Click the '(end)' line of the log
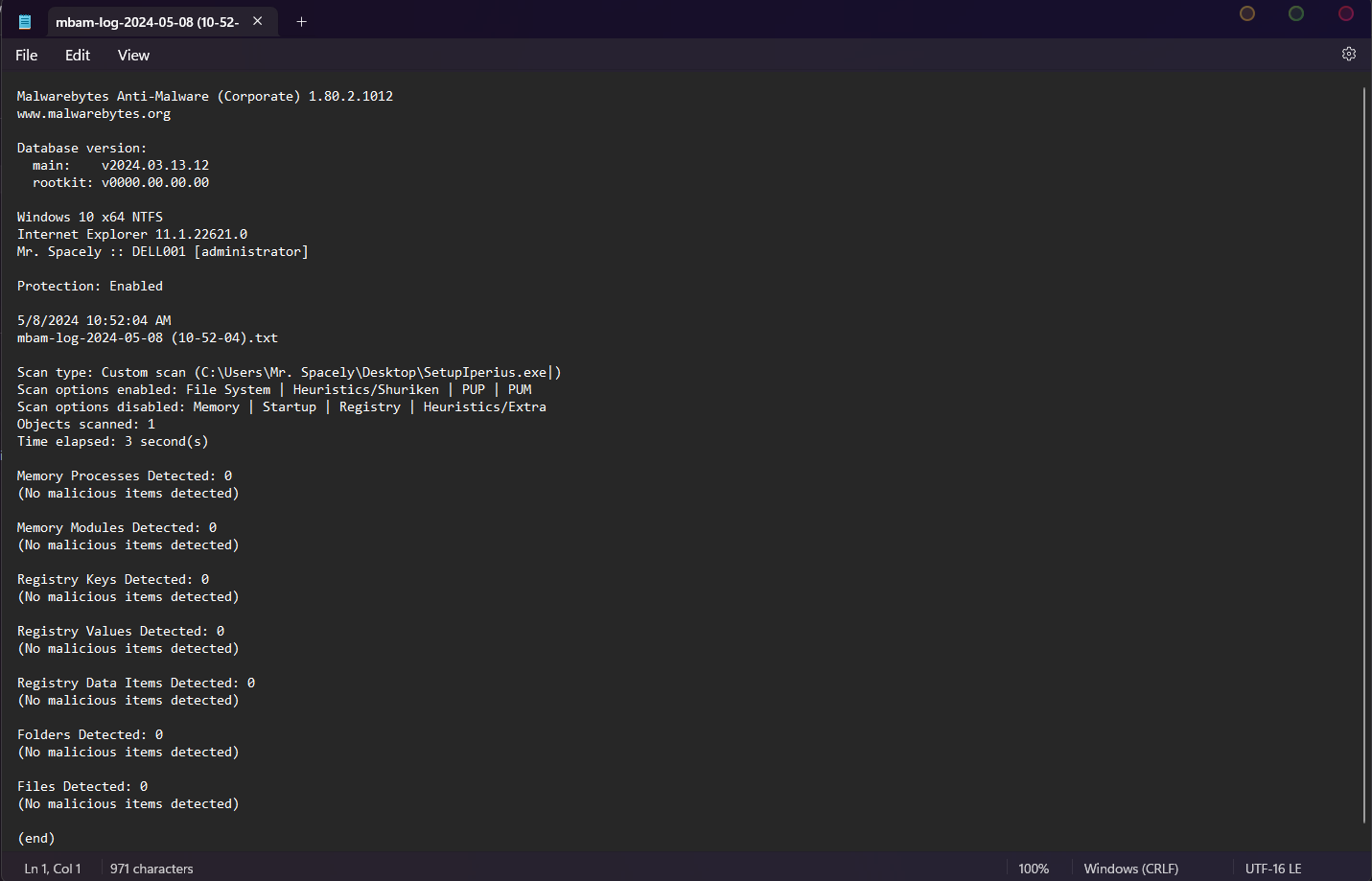1372x881 pixels. tap(36, 839)
